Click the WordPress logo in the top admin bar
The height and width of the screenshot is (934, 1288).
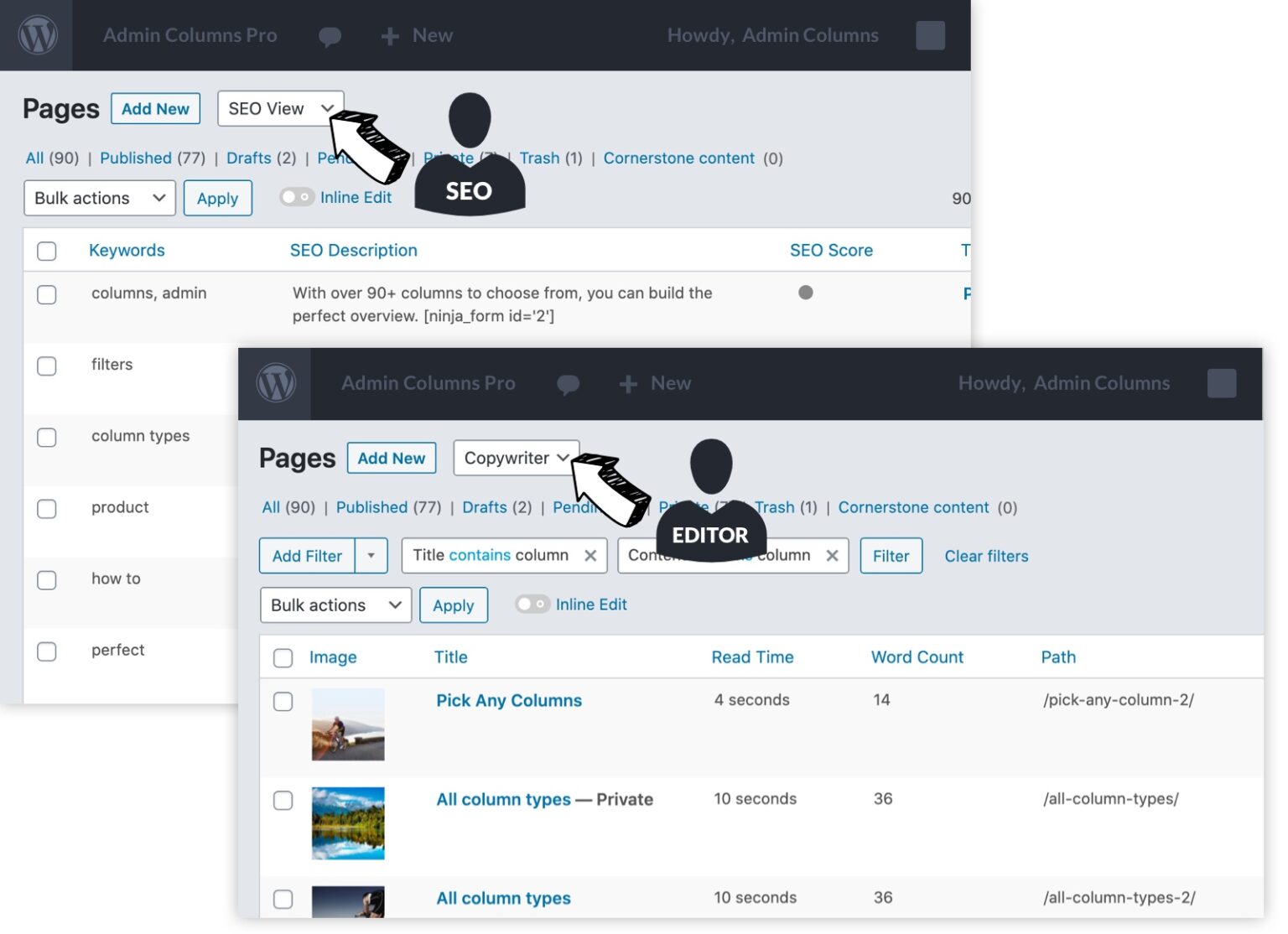tap(38, 35)
